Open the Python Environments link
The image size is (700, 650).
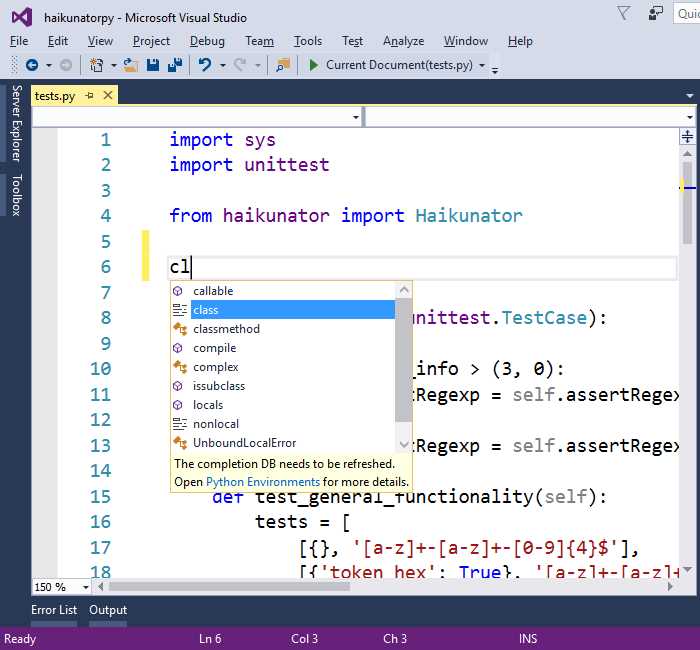click(x=263, y=482)
